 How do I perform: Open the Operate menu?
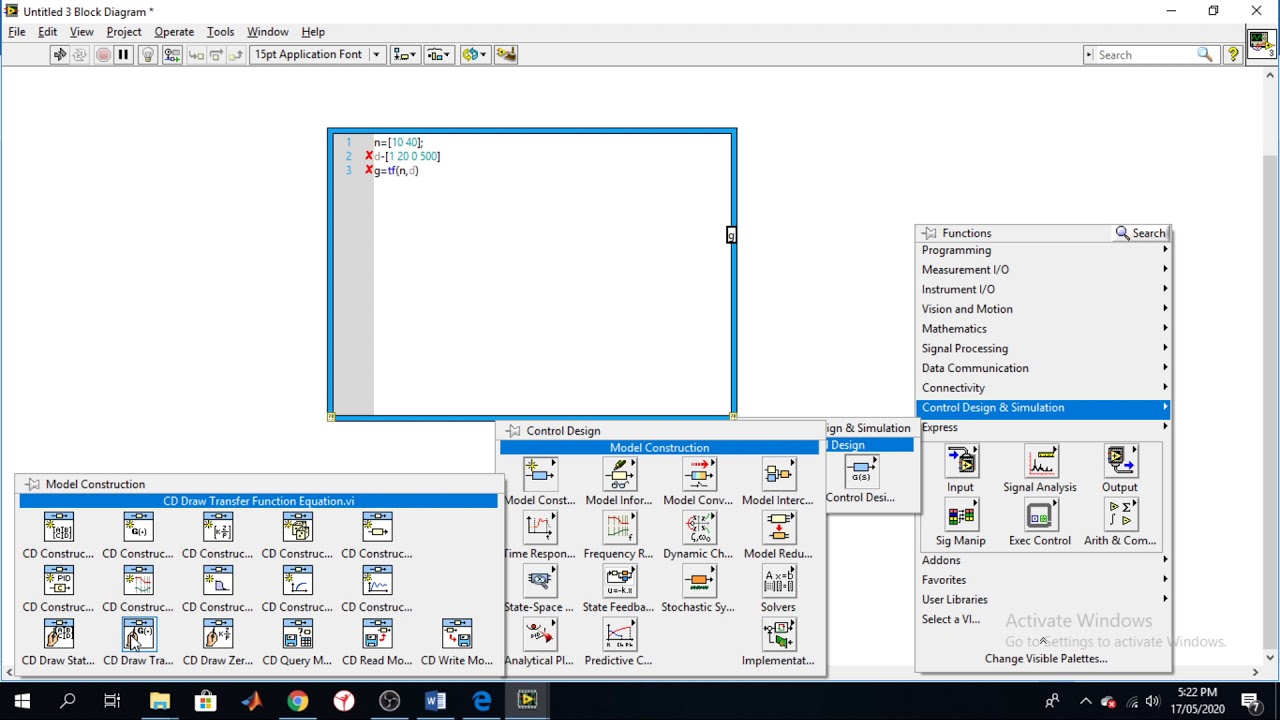(x=174, y=32)
